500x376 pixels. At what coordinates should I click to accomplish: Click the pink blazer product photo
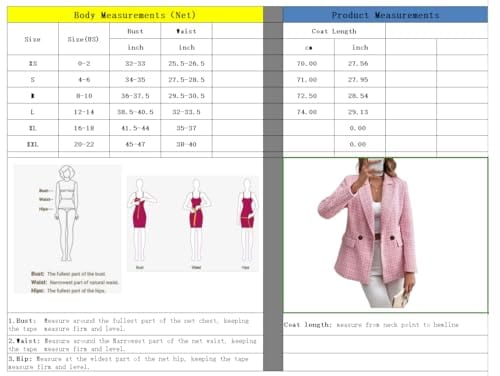(368, 233)
